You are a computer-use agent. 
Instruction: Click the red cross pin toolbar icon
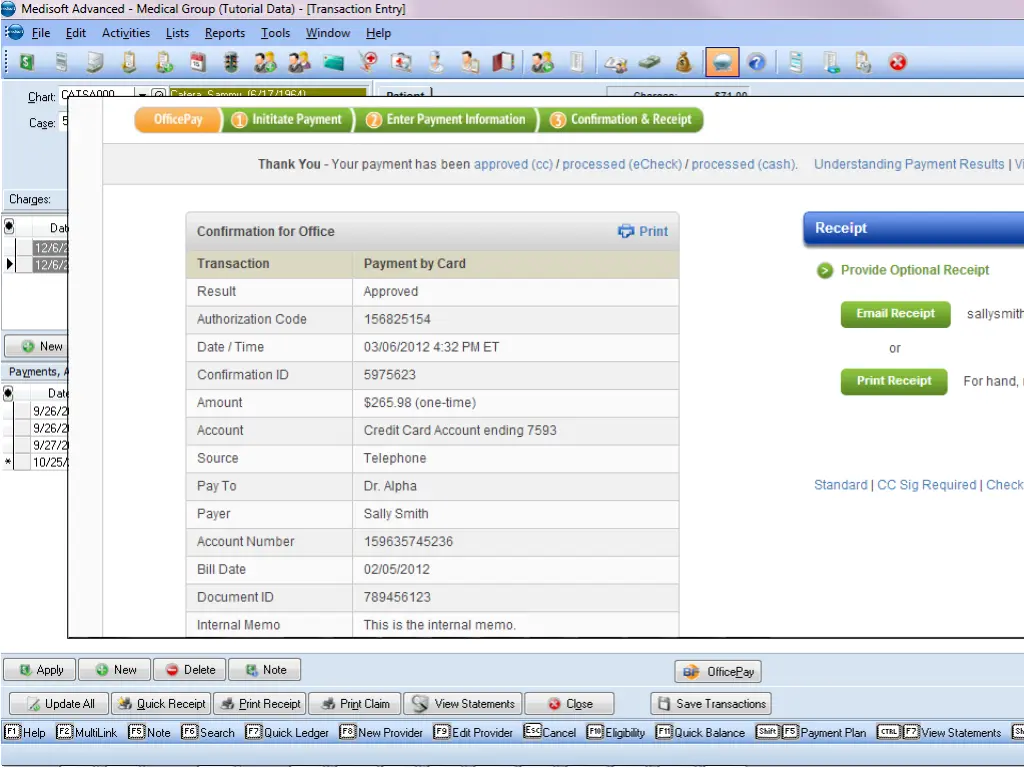tap(368, 62)
